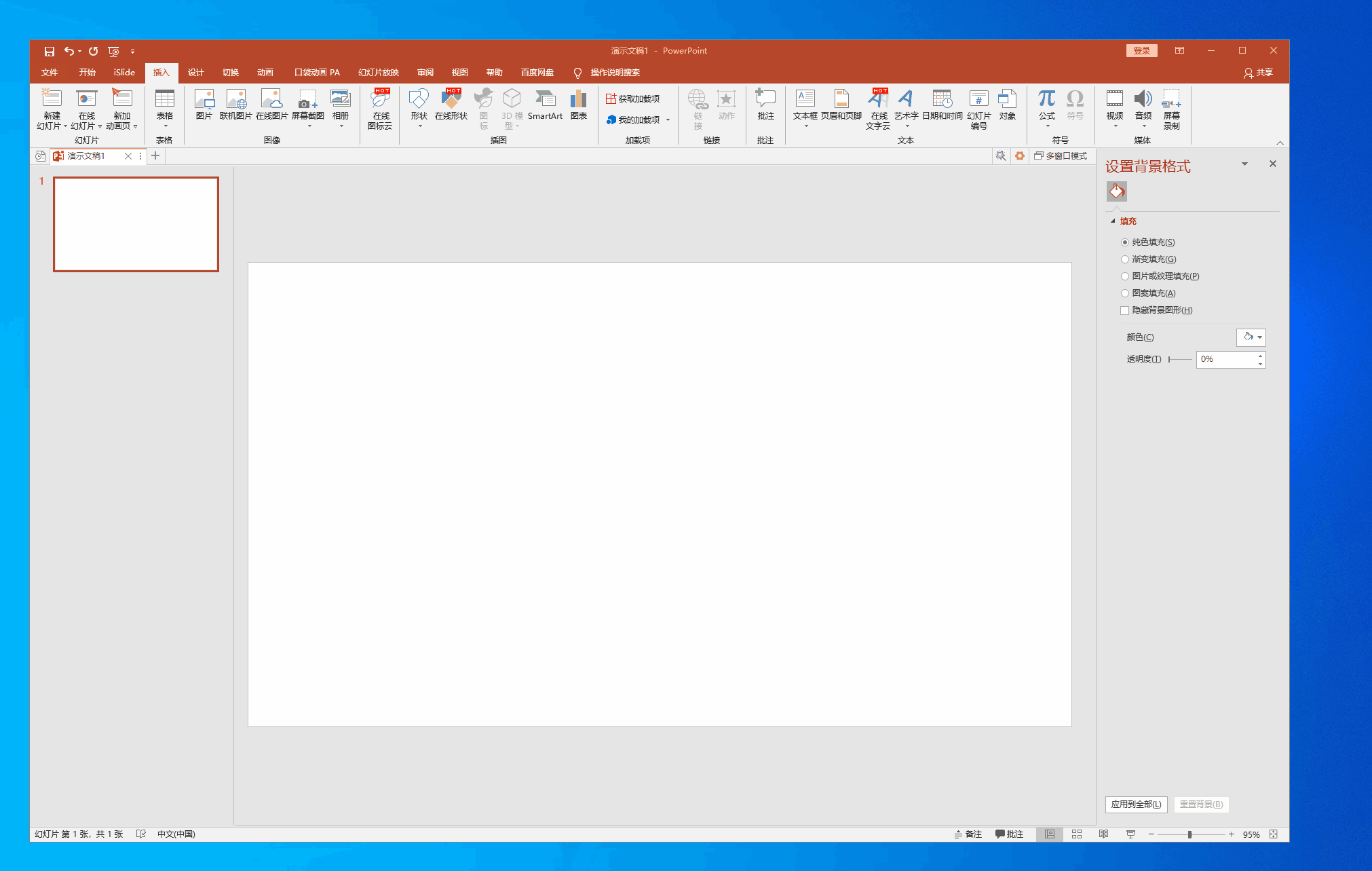The image size is (1372, 871).
Task: Click Get Add-ins (获取加载项)
Action: point(633,99)
